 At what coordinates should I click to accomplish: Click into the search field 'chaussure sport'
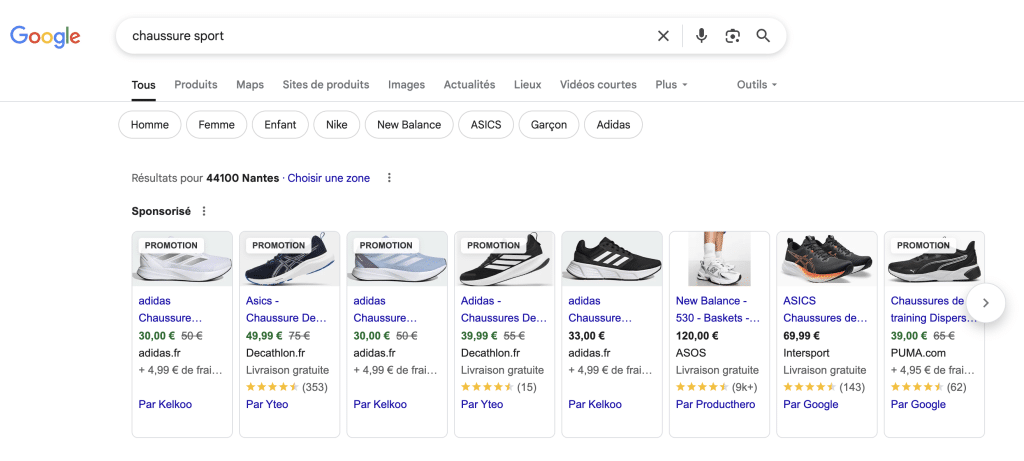coord(389,36)
